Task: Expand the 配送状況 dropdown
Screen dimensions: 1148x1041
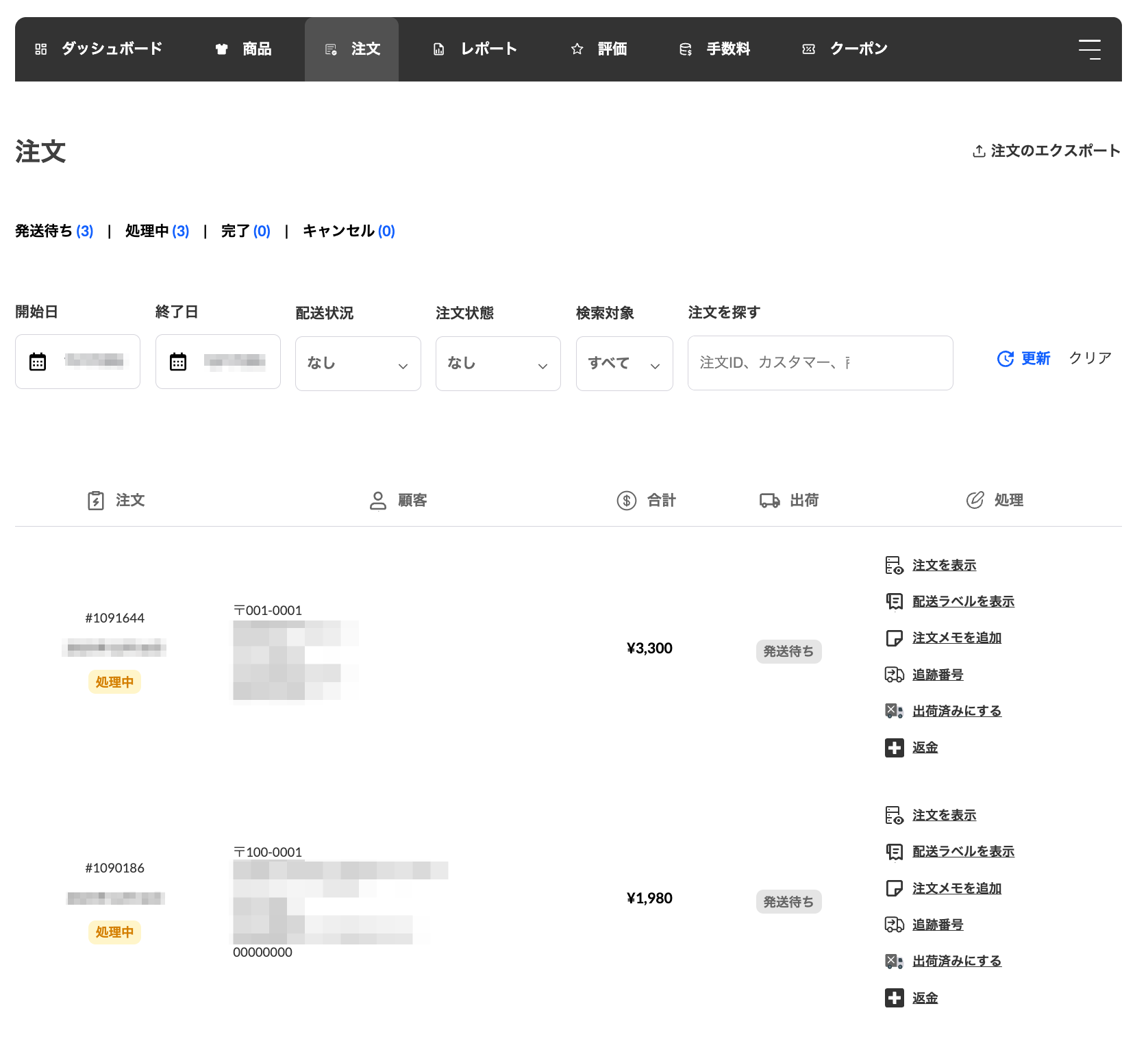Action: coord(358,364)
